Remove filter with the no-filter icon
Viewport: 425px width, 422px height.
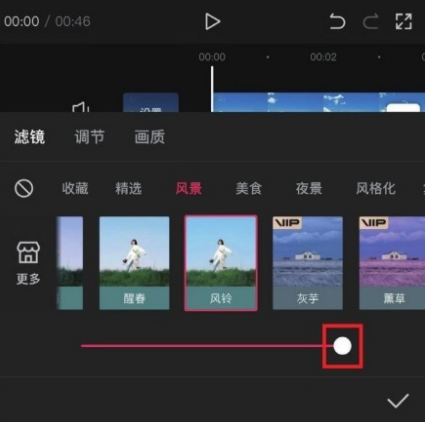[24, 188]
